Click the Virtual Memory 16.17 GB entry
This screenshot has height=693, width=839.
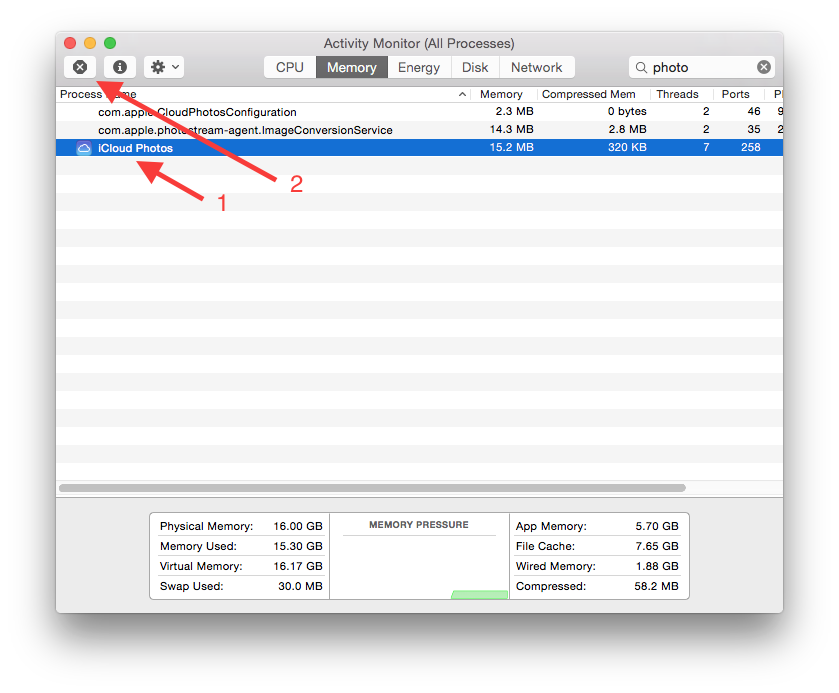point(241,566)
